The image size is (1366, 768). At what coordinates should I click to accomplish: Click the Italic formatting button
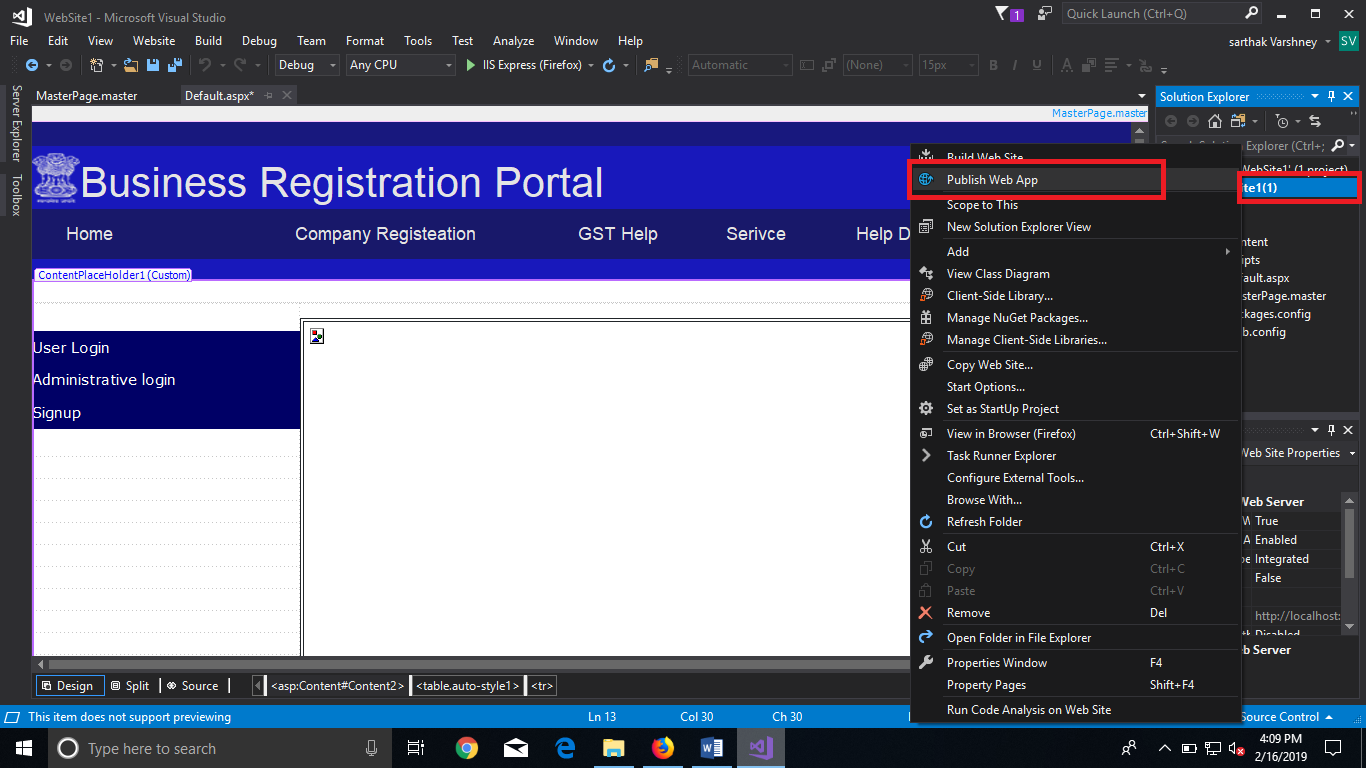tap(1016, 65)
